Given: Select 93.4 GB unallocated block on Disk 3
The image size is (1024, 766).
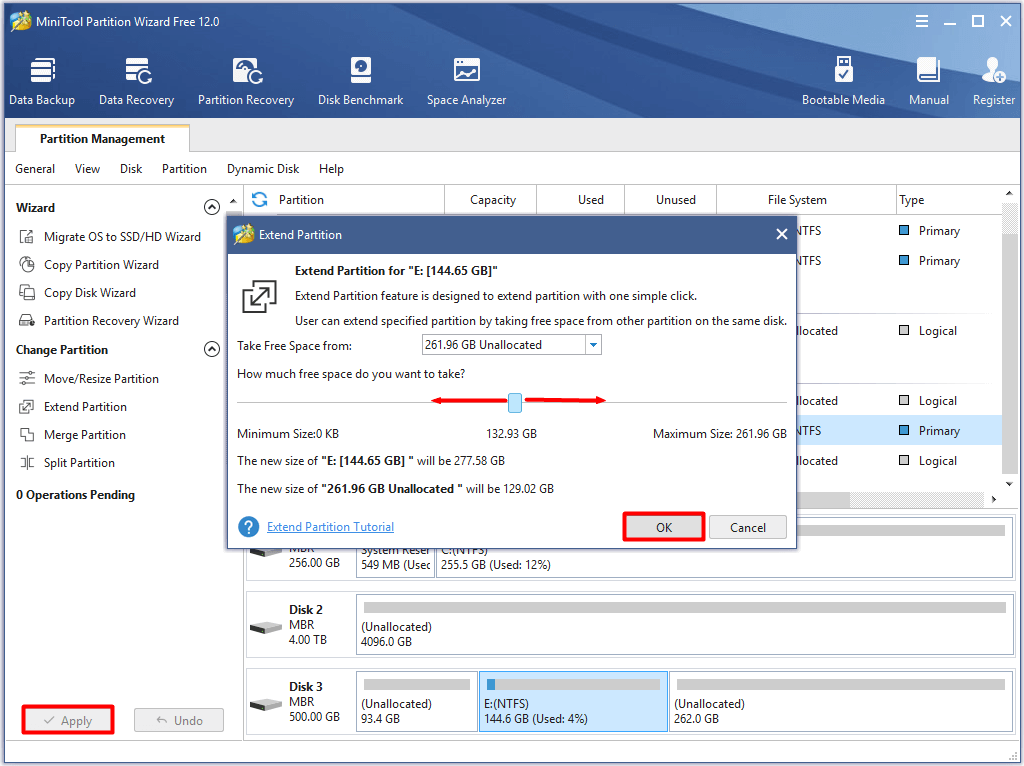Looking at the screenshot, I should click(417, 701).
